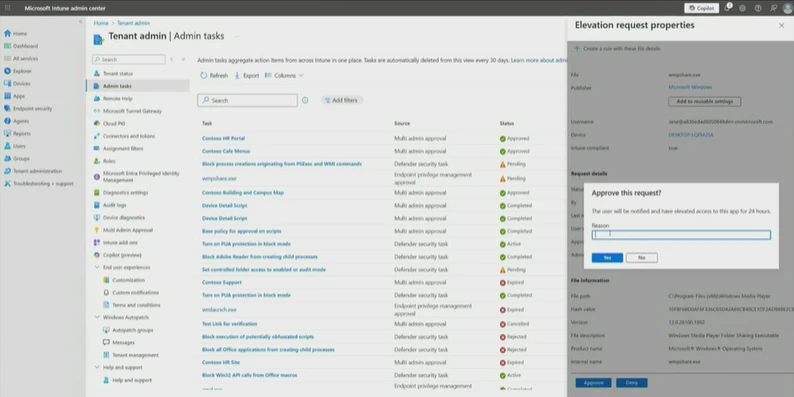Open the portal menu grid icon
The width and height of the screenshot is (794, 397).
point(7,8)
